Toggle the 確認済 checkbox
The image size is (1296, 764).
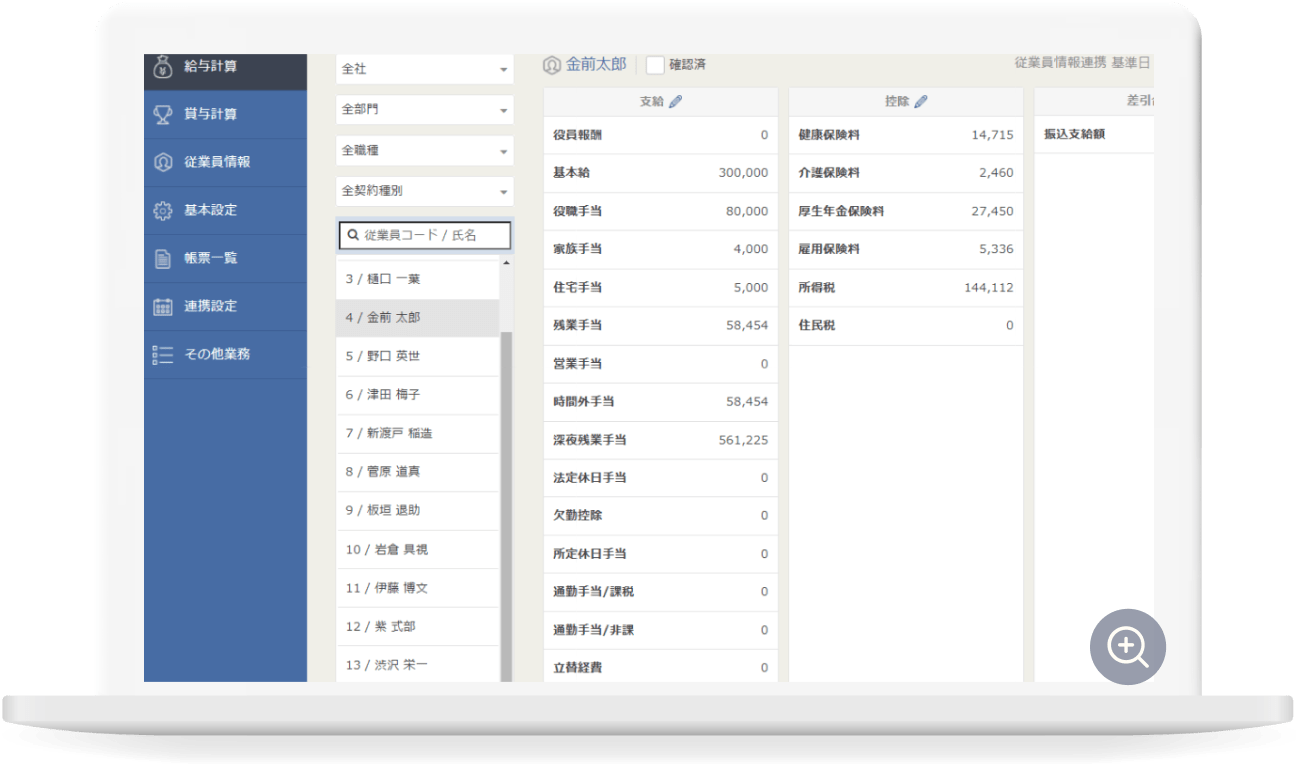click(x=655, y=65)
